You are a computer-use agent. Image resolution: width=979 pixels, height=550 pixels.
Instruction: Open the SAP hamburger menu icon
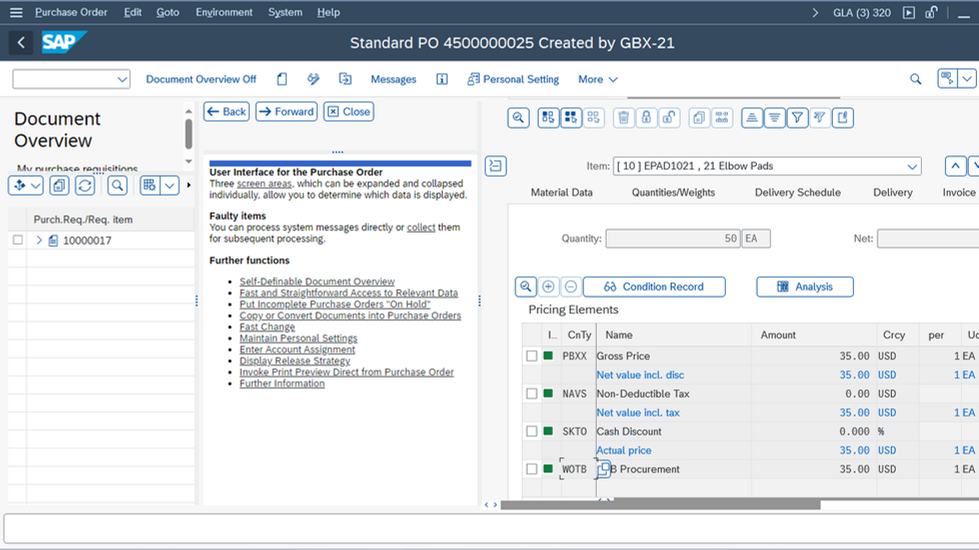click(16, 12)
